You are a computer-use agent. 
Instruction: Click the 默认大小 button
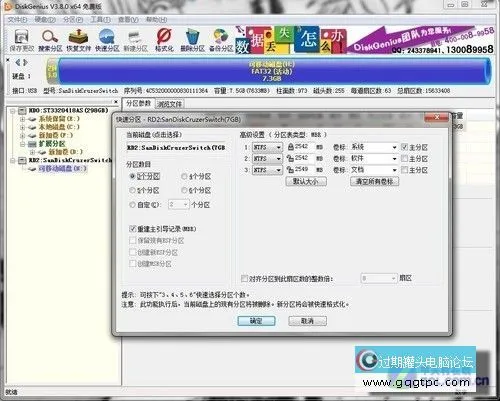306,181
